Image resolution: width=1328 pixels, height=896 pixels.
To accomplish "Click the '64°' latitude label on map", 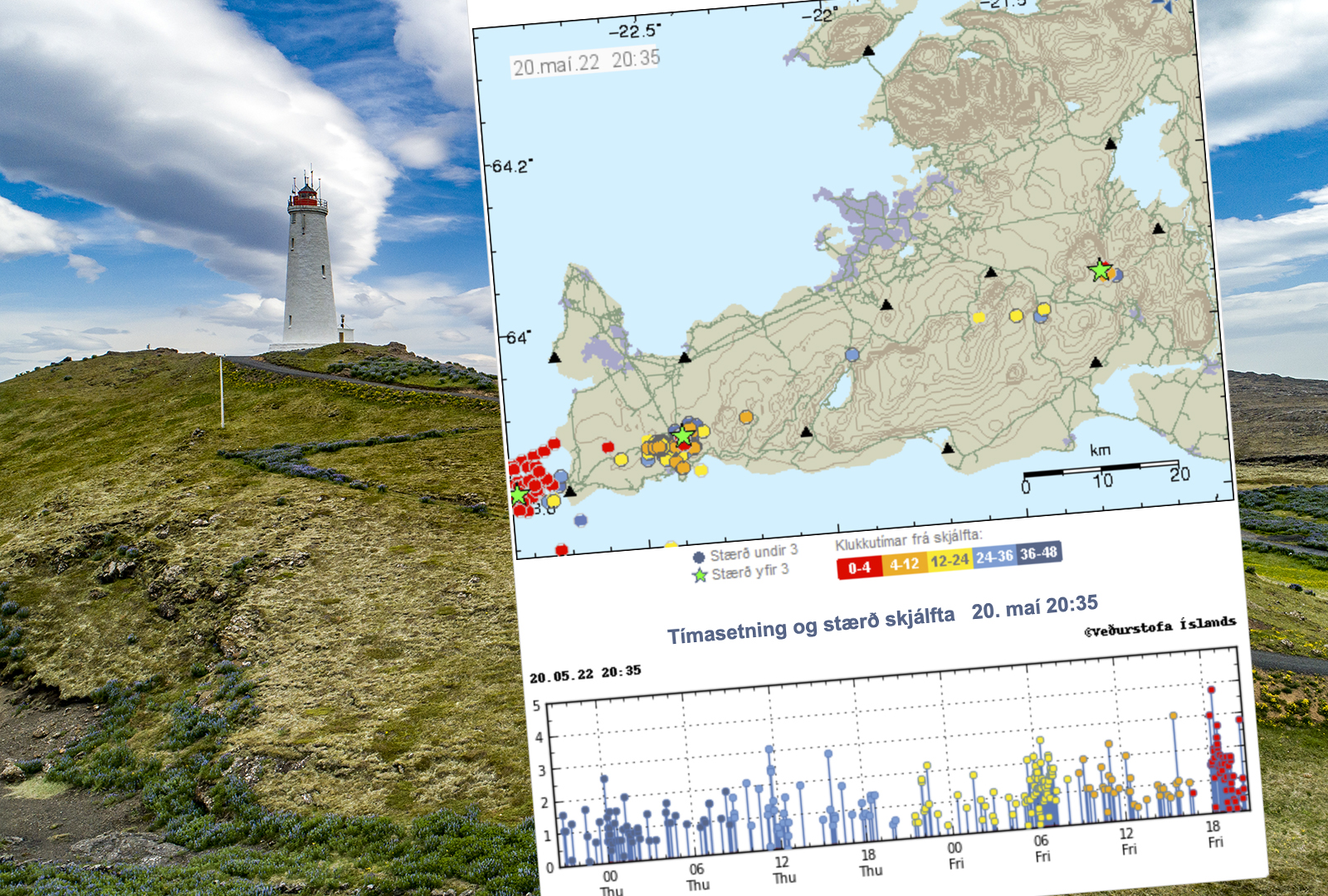I will click(519, 338).
